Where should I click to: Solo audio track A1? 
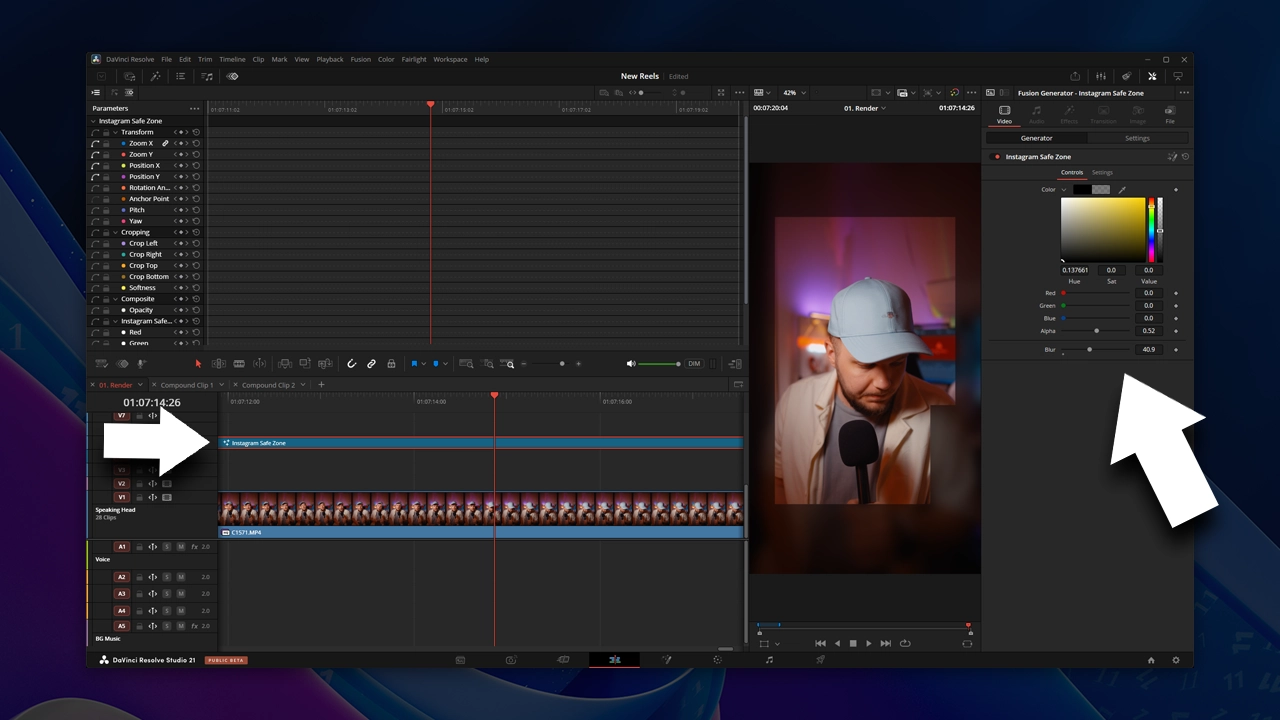pyautogui.click(x=167, y=547)
